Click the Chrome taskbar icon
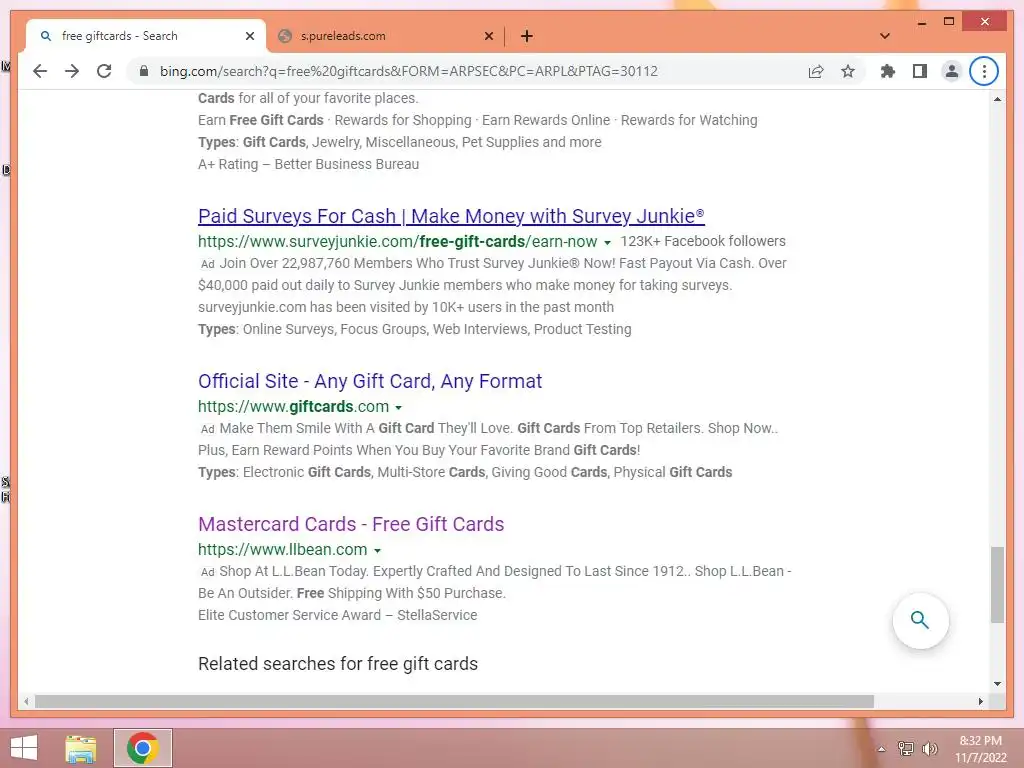Image resolution: width=1024 pixels, height=768 pixels. point(143,748)
